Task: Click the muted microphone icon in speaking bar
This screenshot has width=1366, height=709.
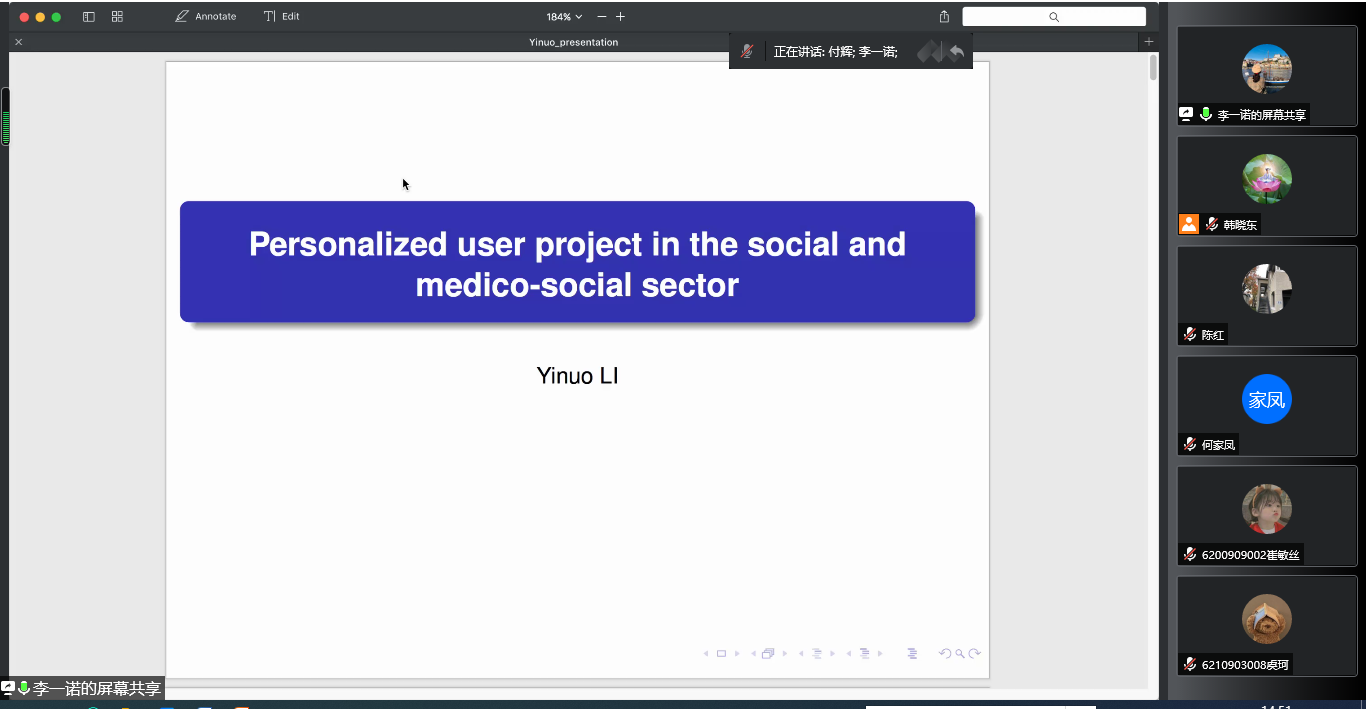Action: (x=747, y=52)
